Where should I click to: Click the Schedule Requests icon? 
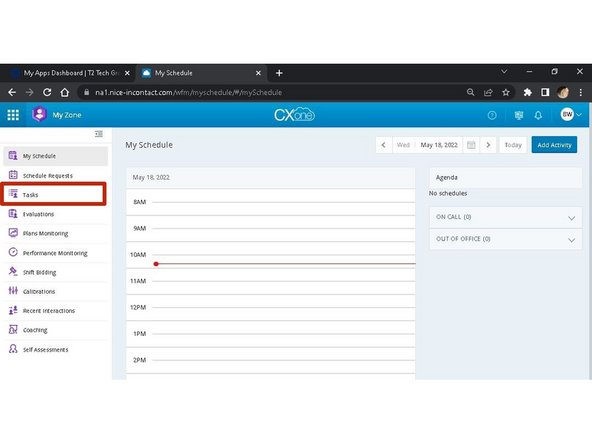[x=13, y=175]
